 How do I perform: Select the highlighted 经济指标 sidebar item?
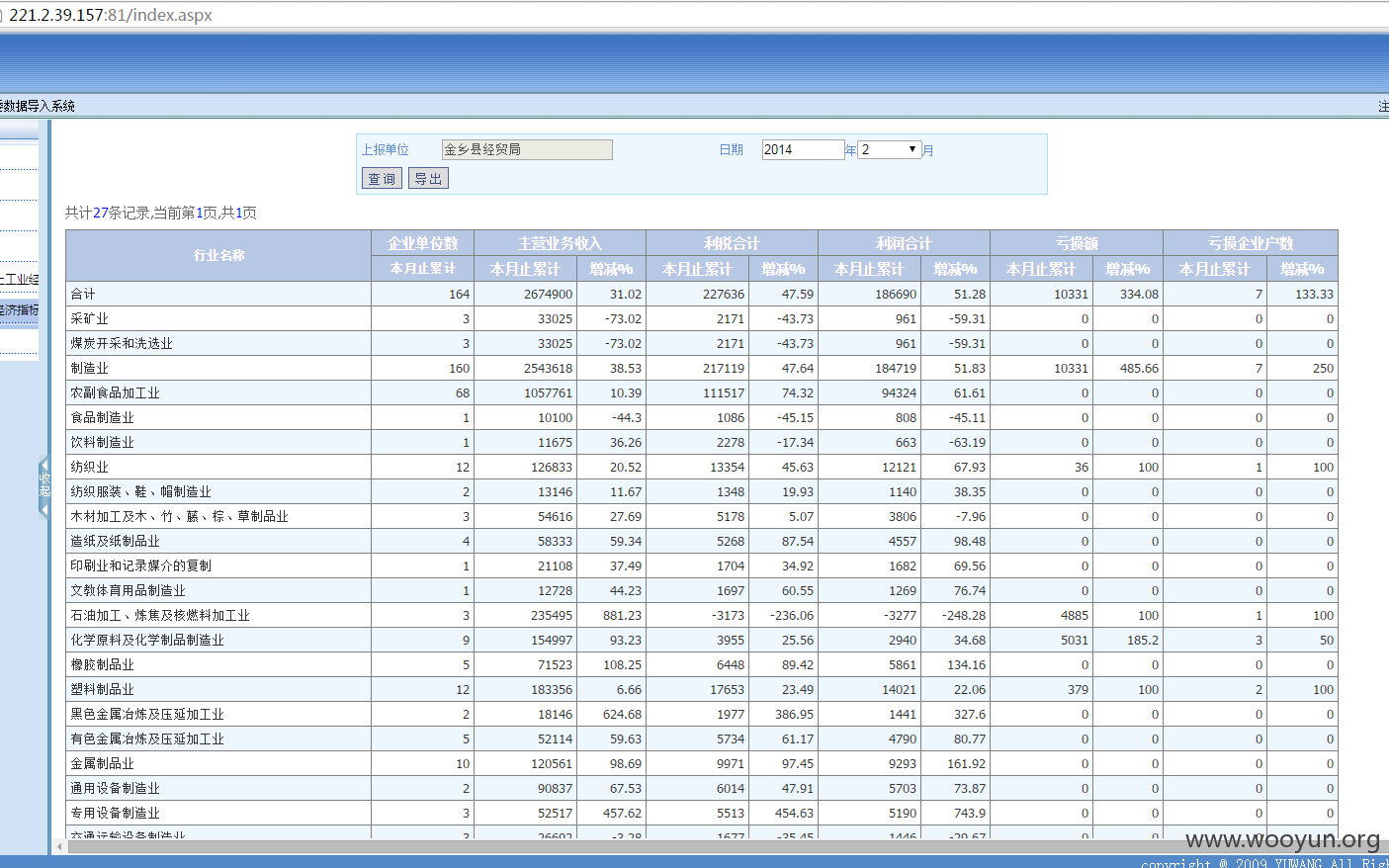pyautogui.click(x=19, y=309)
